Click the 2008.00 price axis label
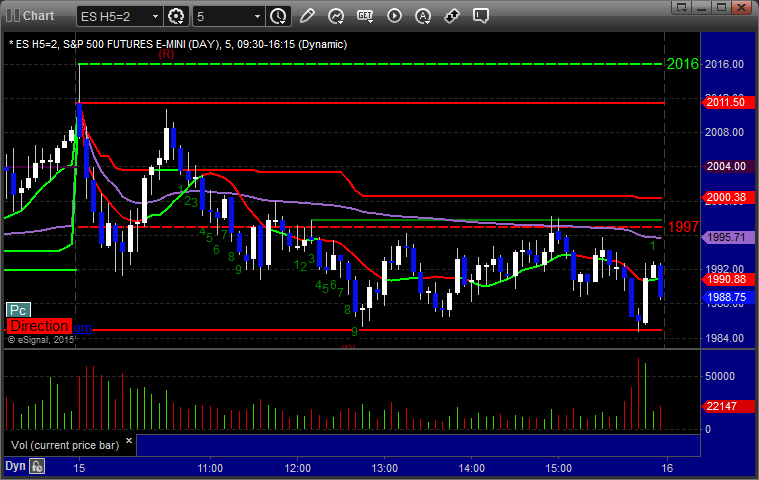 point(724,133)
